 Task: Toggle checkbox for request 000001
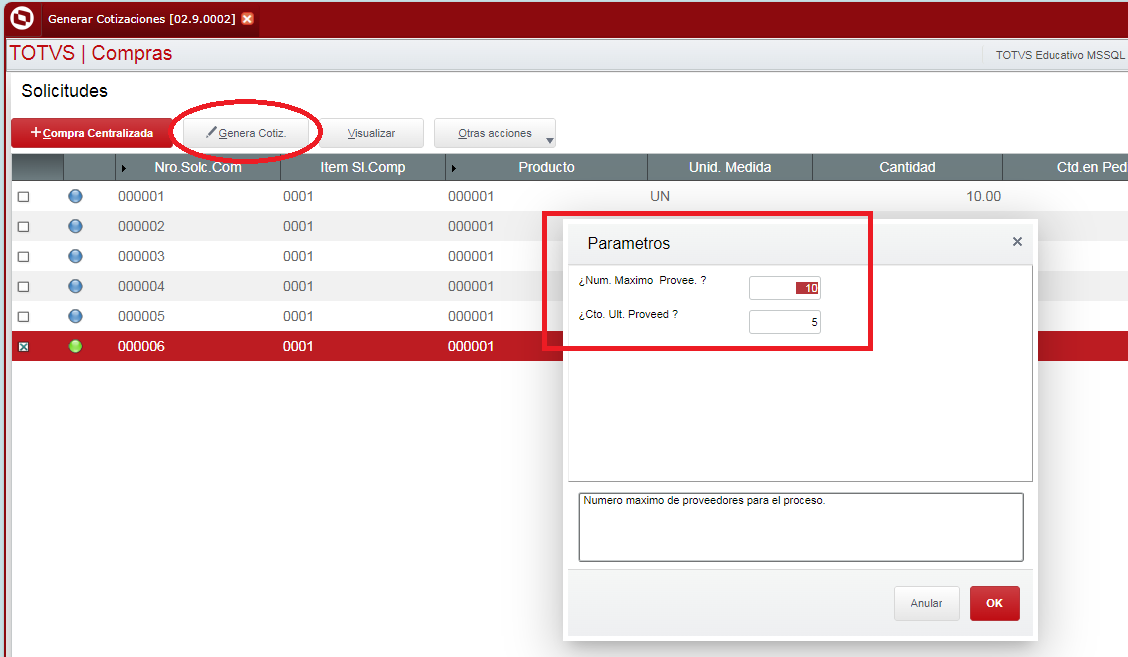(24, 196)
